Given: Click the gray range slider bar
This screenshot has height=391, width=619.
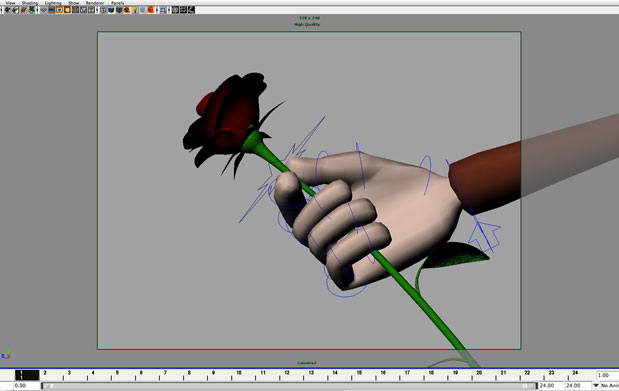Looking at the screenshot, I should (x=289, y=386).
